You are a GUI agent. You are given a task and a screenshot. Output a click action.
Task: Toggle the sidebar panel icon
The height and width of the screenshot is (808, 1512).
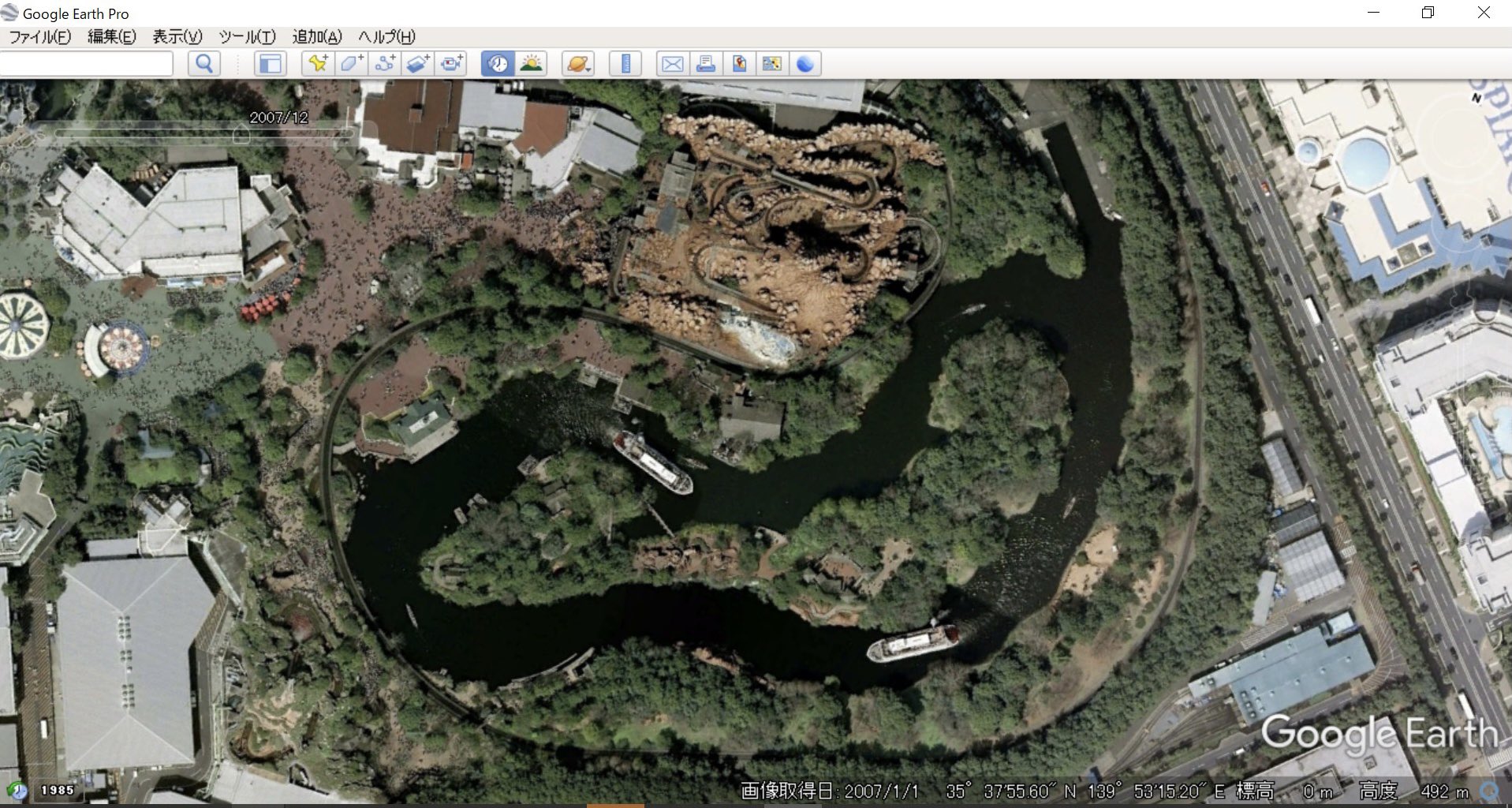point(271,64)
